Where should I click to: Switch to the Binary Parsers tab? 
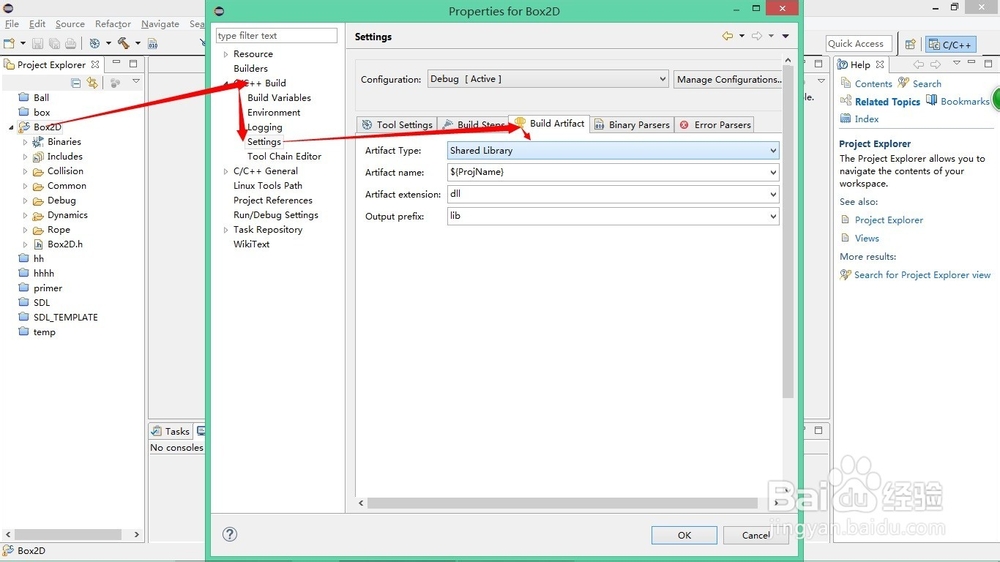coord(631,124)
